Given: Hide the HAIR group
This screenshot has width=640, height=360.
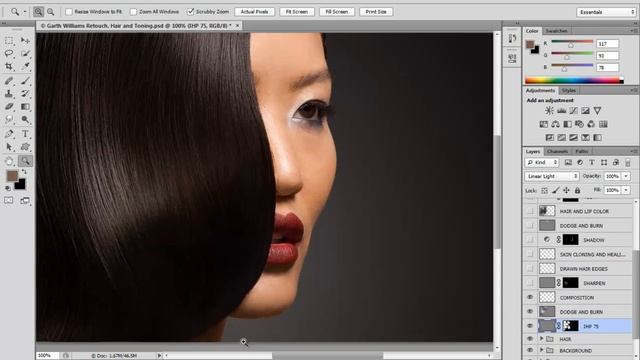Looking at the screenshot, I should (530, 339).
